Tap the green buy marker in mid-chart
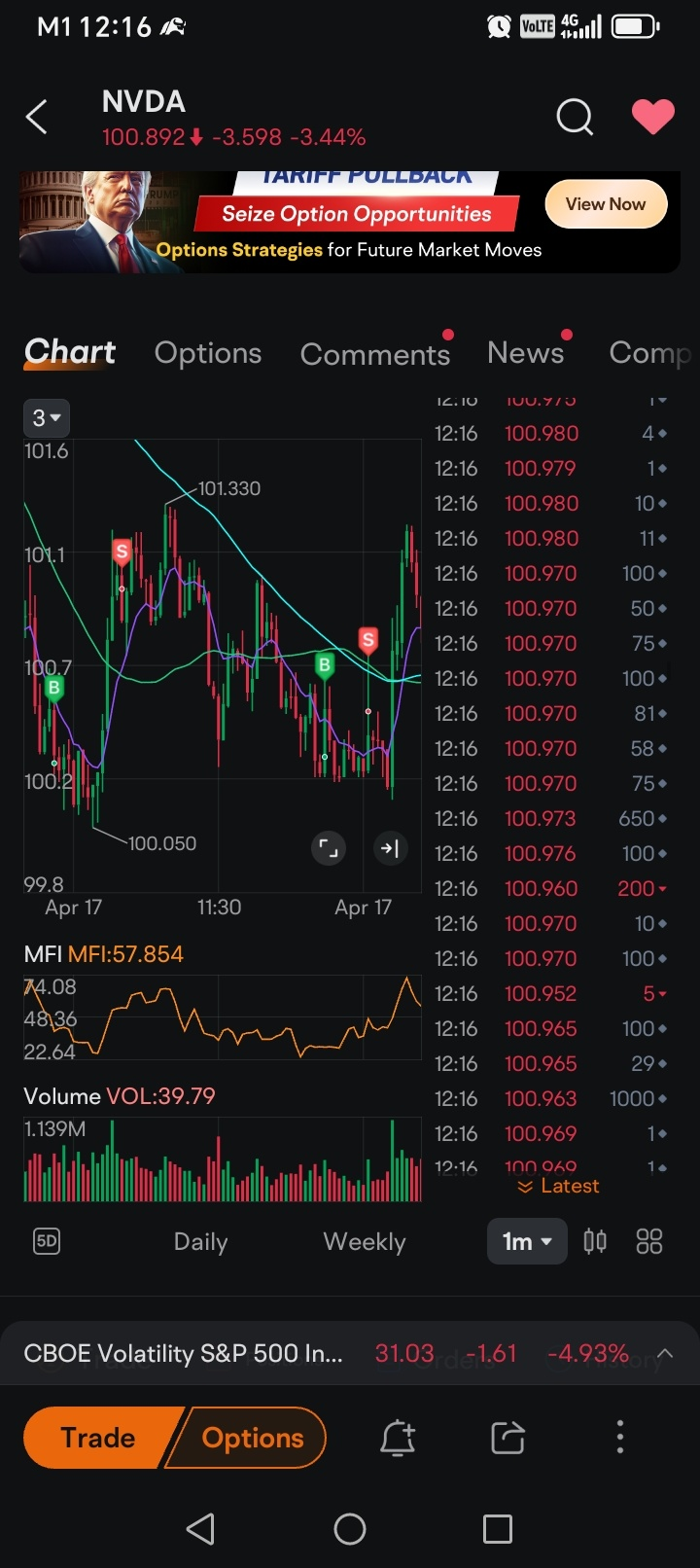 pos(325,665)
